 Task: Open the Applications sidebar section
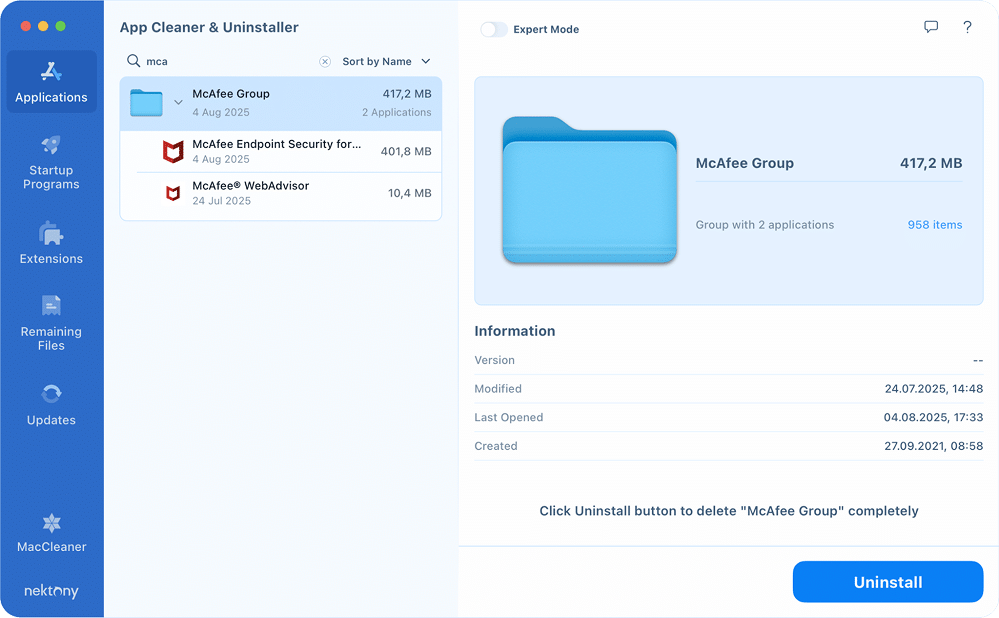click(x=51, y=82)
